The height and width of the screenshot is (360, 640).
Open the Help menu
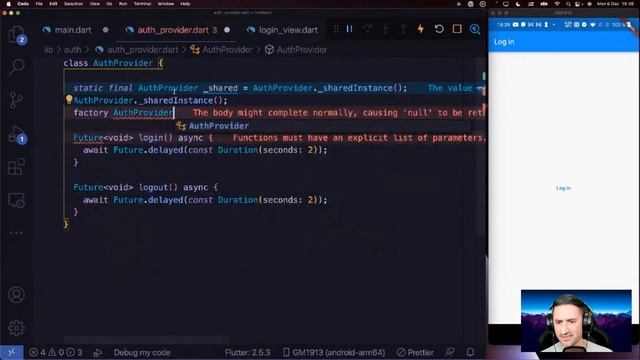(185, 4)
